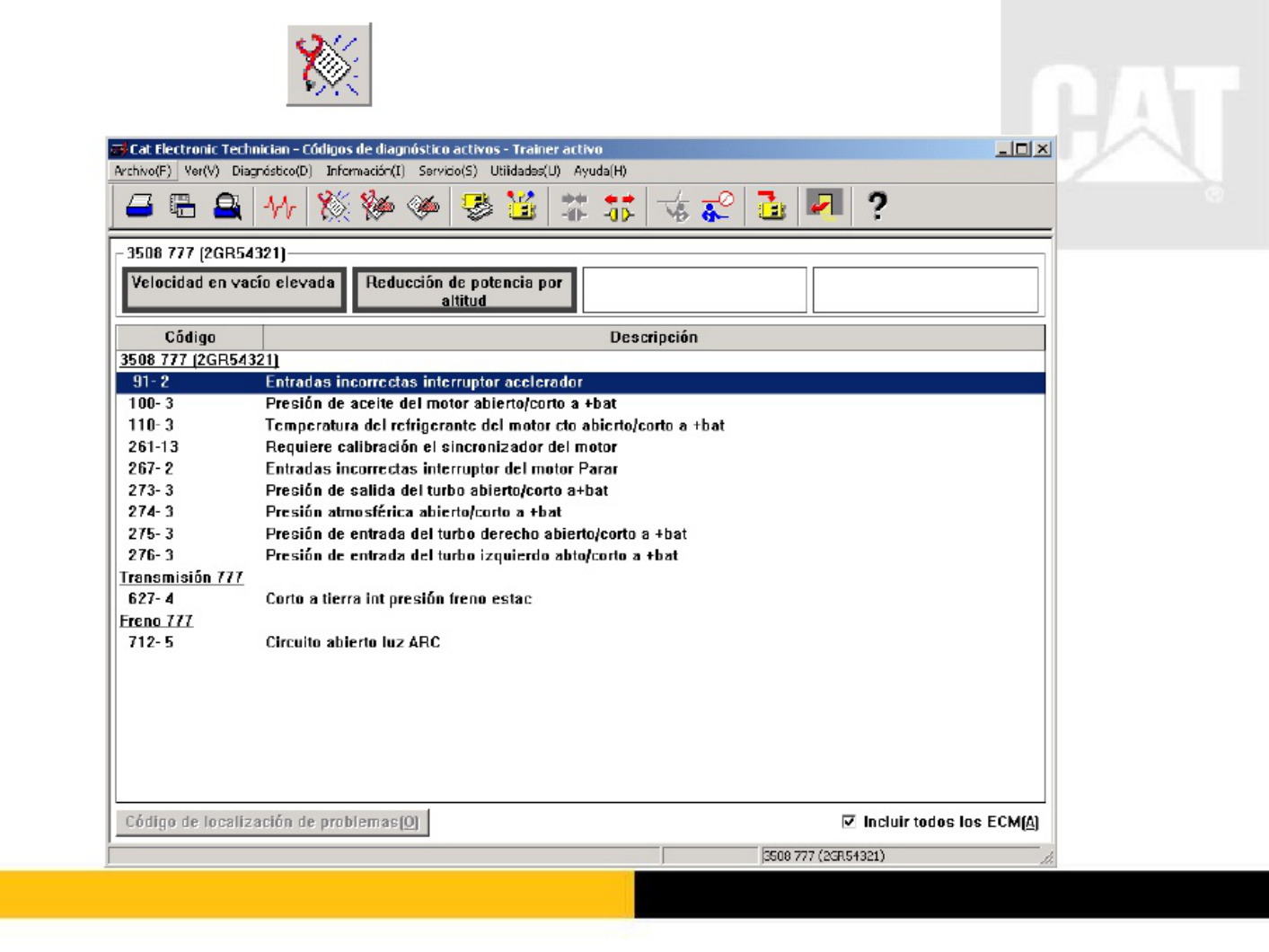The image size is (1269, 952).
Task: Select code 712-5 'Circuito abierto luz ARC'
Action: tap(580, 642)
